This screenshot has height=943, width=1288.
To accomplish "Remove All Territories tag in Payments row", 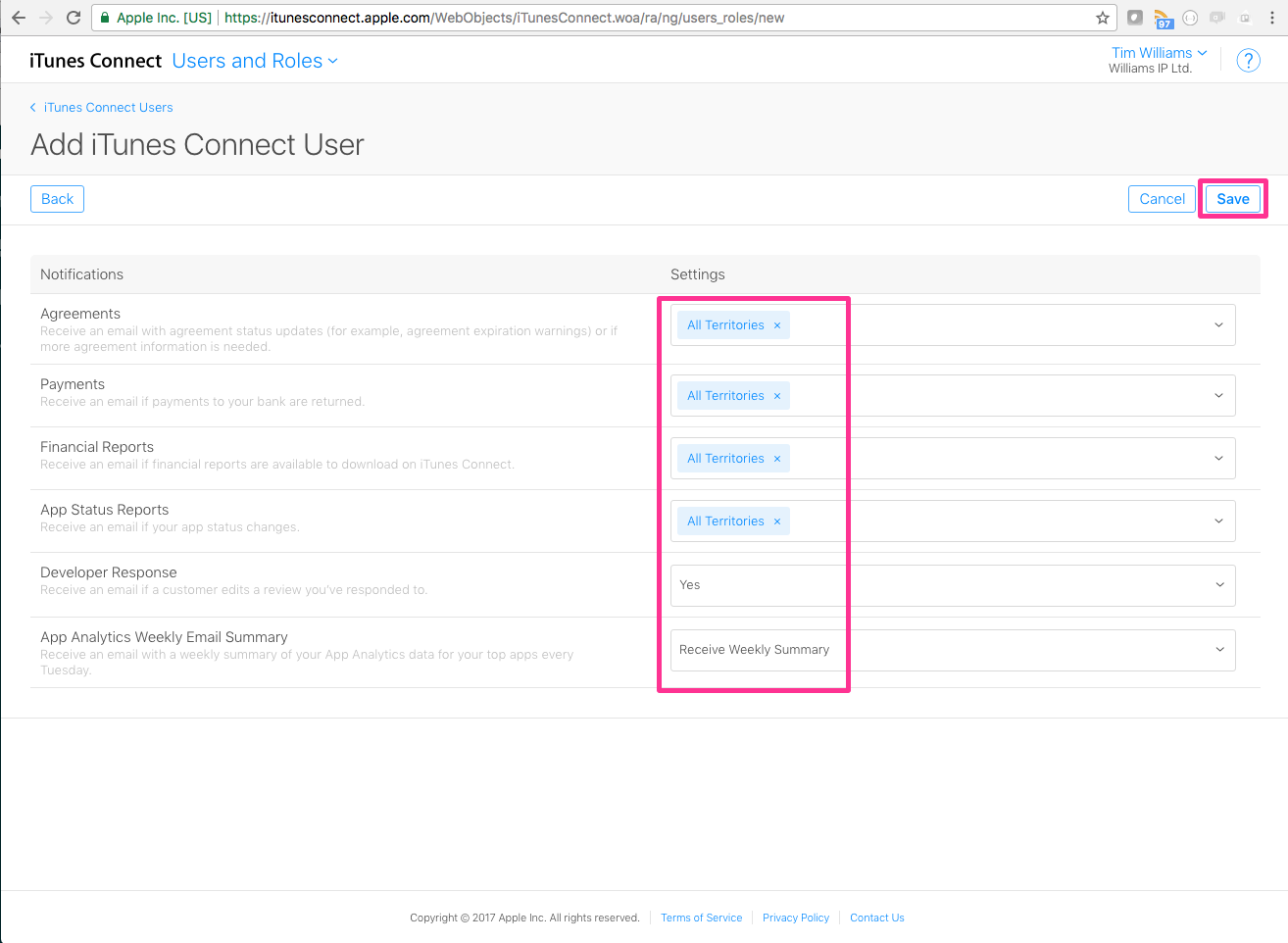I will [x=777, y=396].
